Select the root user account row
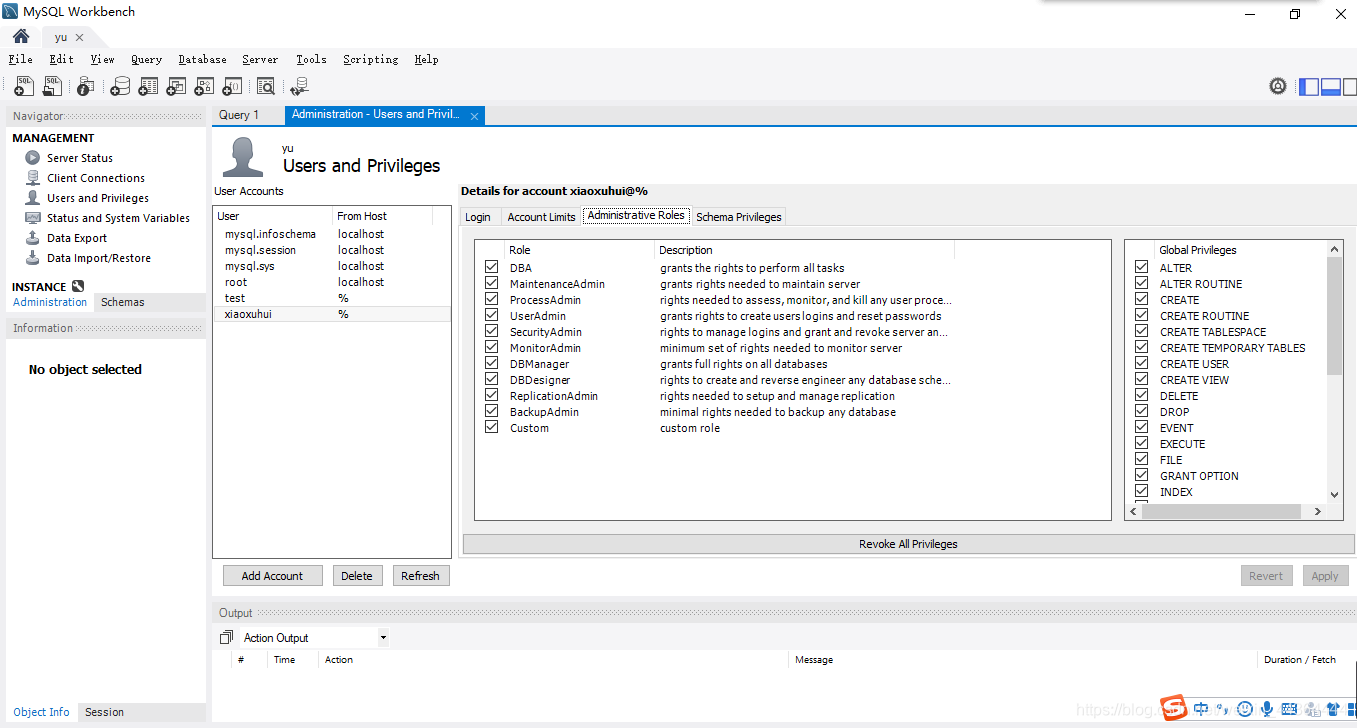1357x728 pixels. tap(332, 282)
